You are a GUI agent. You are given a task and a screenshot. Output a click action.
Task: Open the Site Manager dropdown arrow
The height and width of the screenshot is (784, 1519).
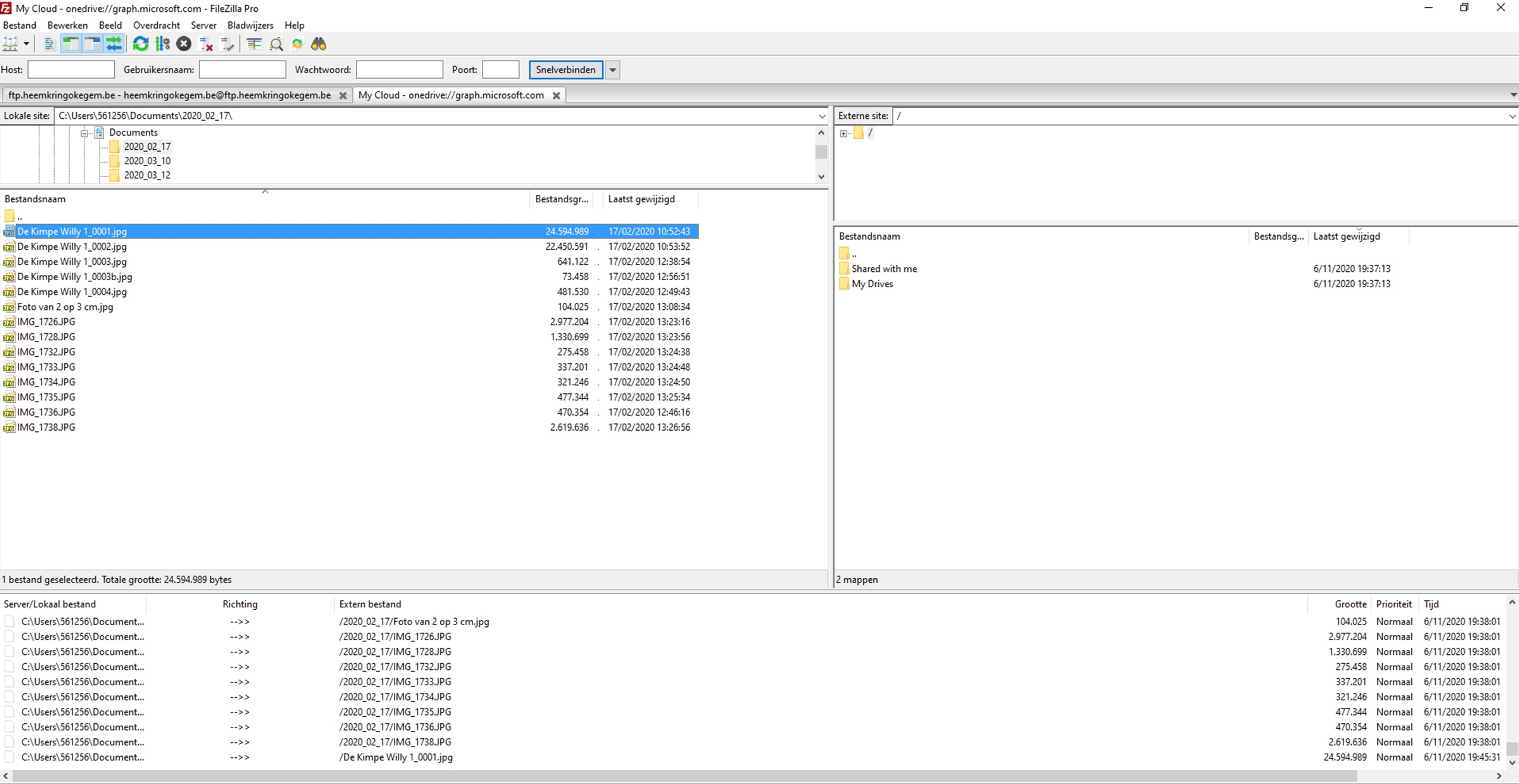[26, 44]
